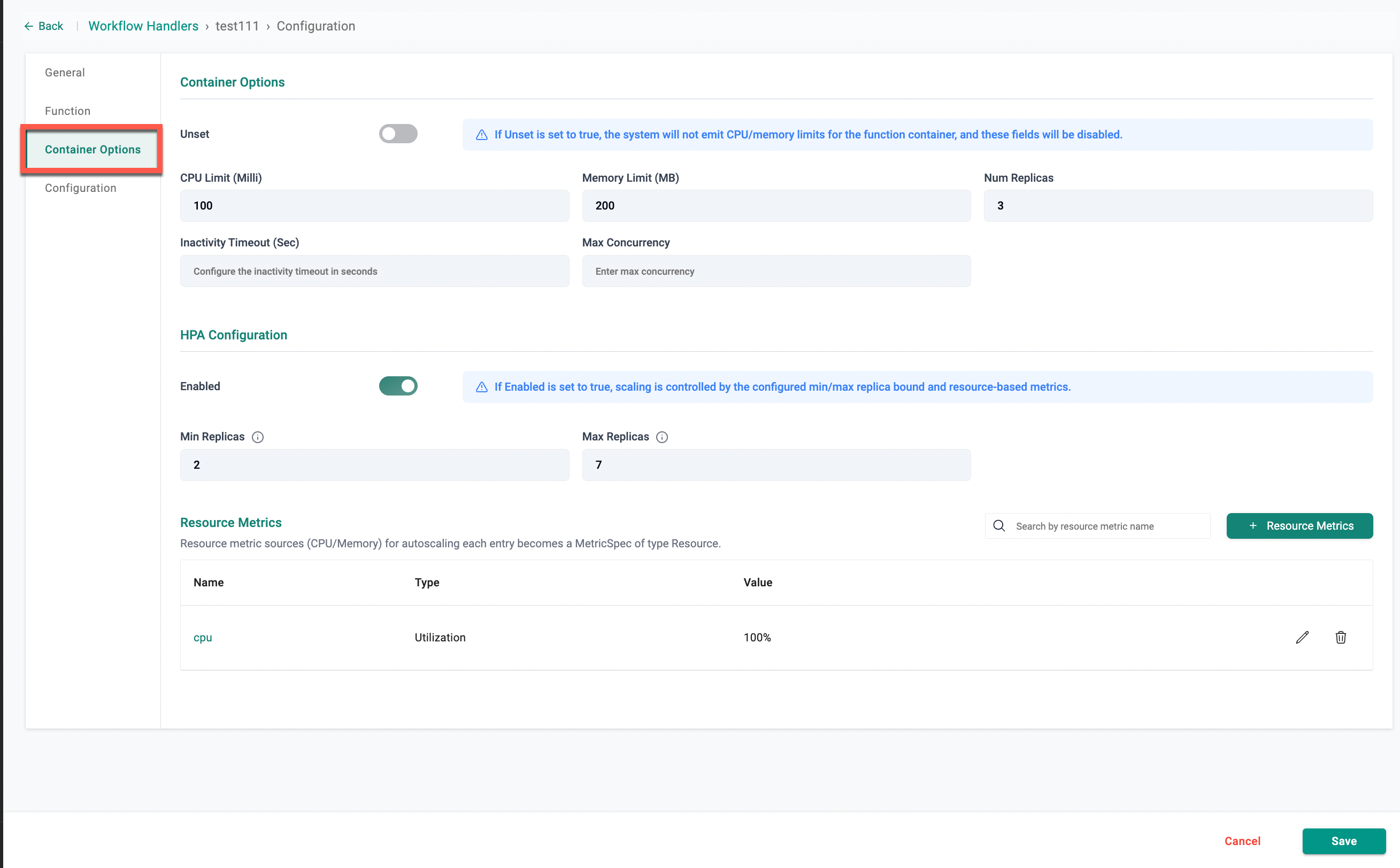The height and width of the screenshot is (868, 1400).
Task: Show Min Replicas info tooltip icon
Action: tap(258, 437)
